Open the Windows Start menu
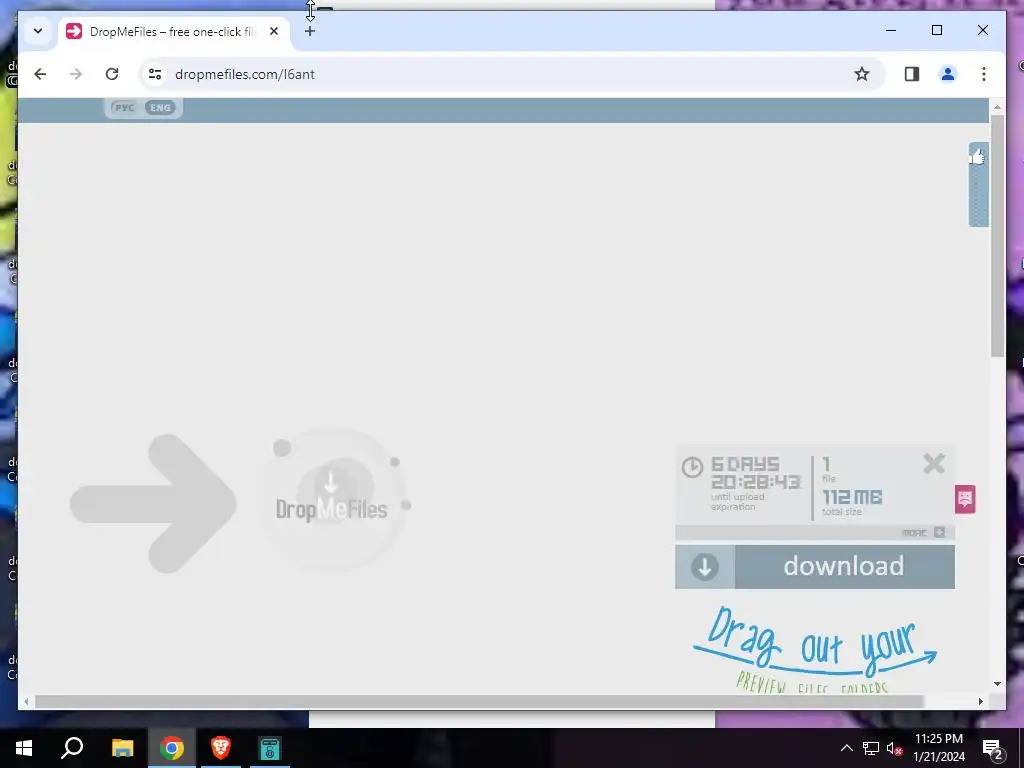 pyautogui.click(x=24, y=748)
